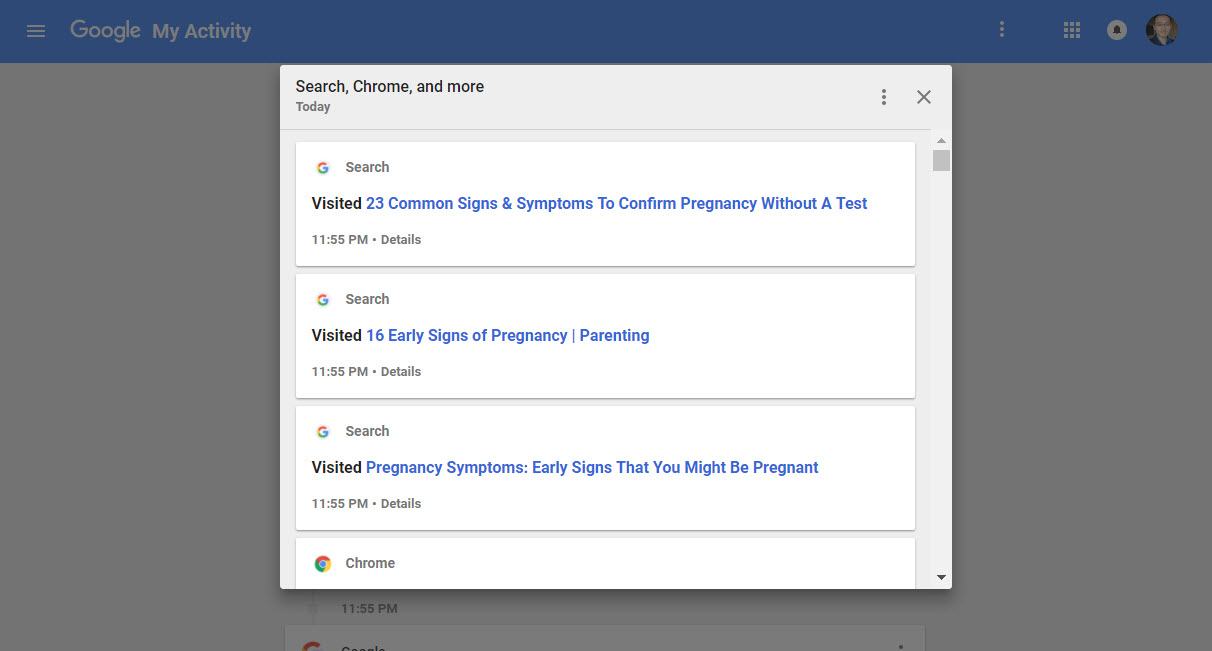1212x651 pixels.
Task: Open the dialog's three-dot more options
Action: [x=884, y=97]
